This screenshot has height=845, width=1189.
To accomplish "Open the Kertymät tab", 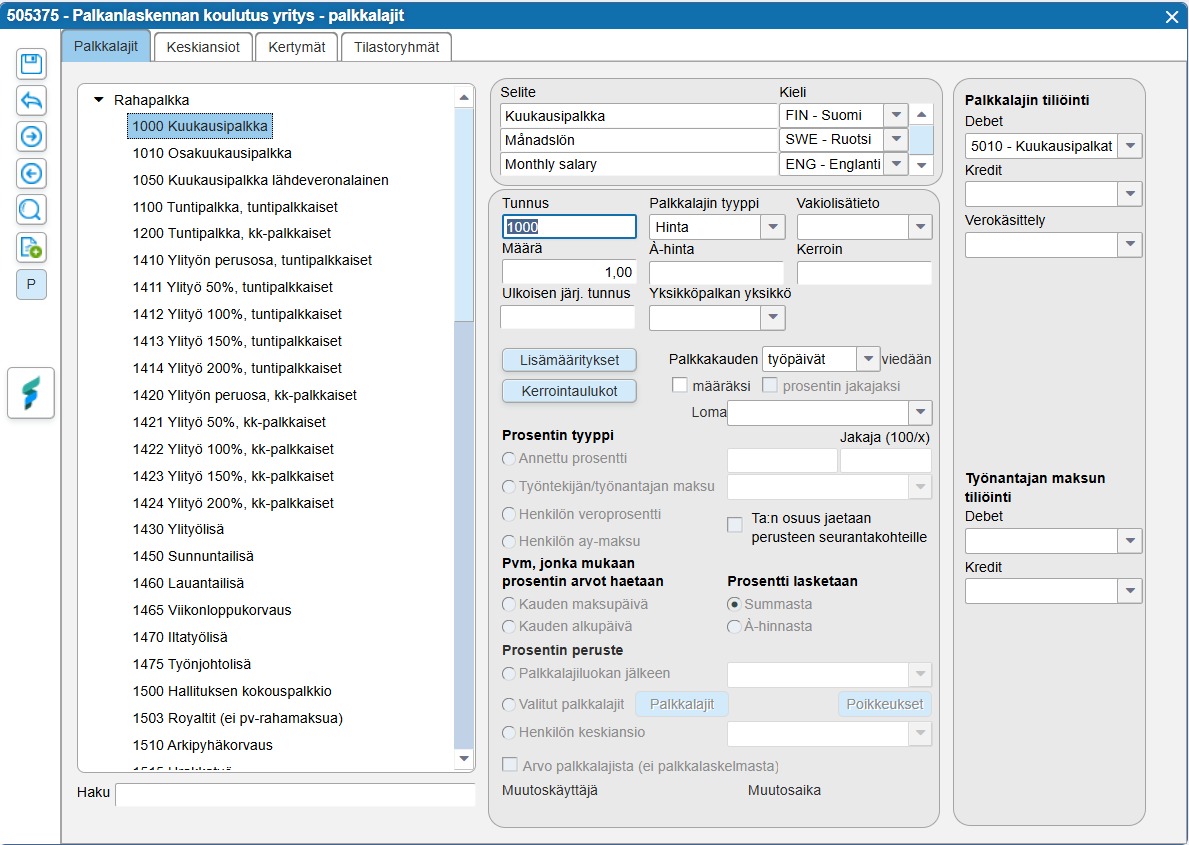I will (296, 47).
